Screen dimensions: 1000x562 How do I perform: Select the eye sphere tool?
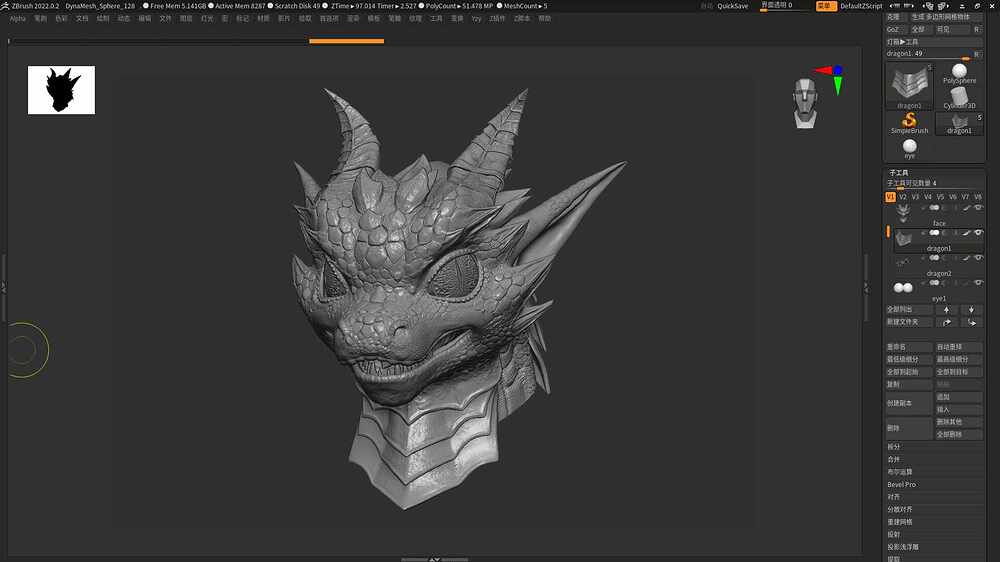(909, 148)
